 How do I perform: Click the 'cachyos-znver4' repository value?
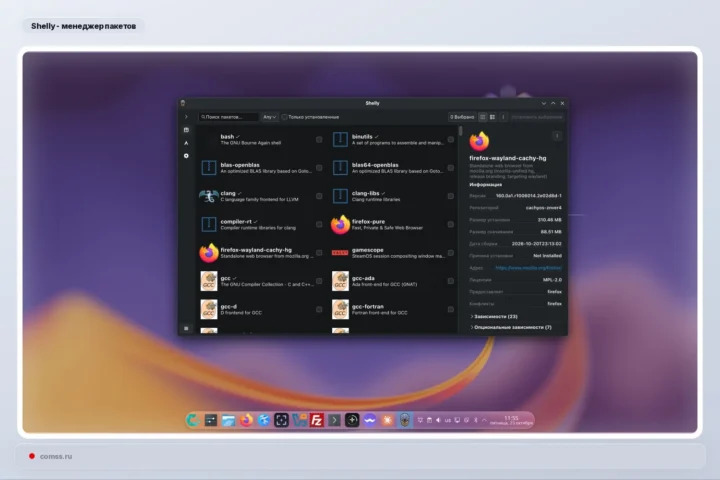coord(544,208)
